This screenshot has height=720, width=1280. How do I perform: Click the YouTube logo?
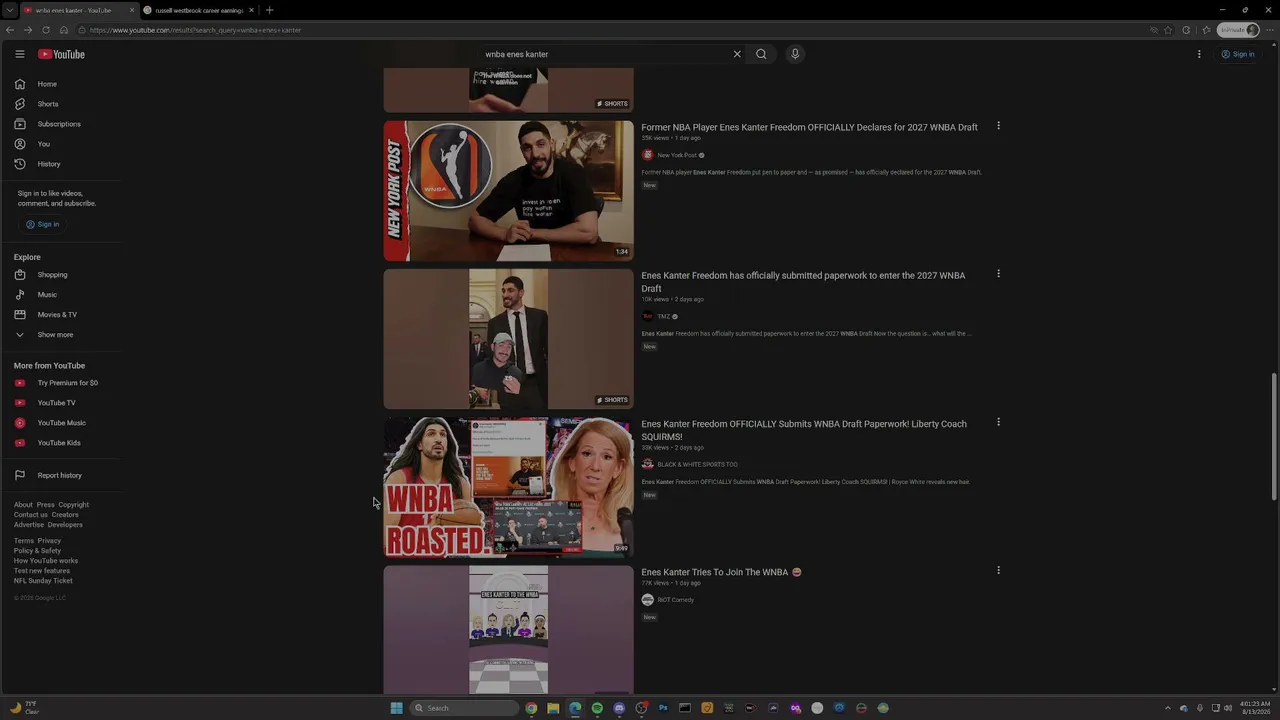[x=61, y=54]
